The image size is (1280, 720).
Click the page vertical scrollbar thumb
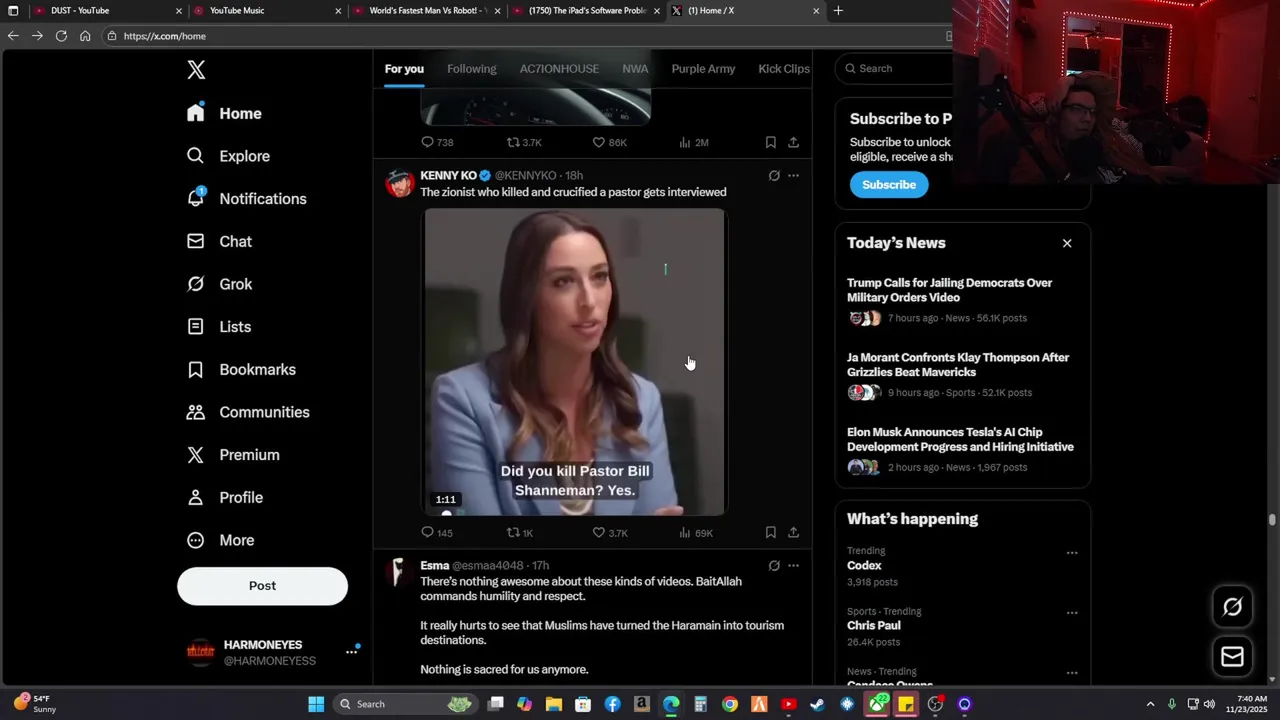click(x=1272, y=519)
